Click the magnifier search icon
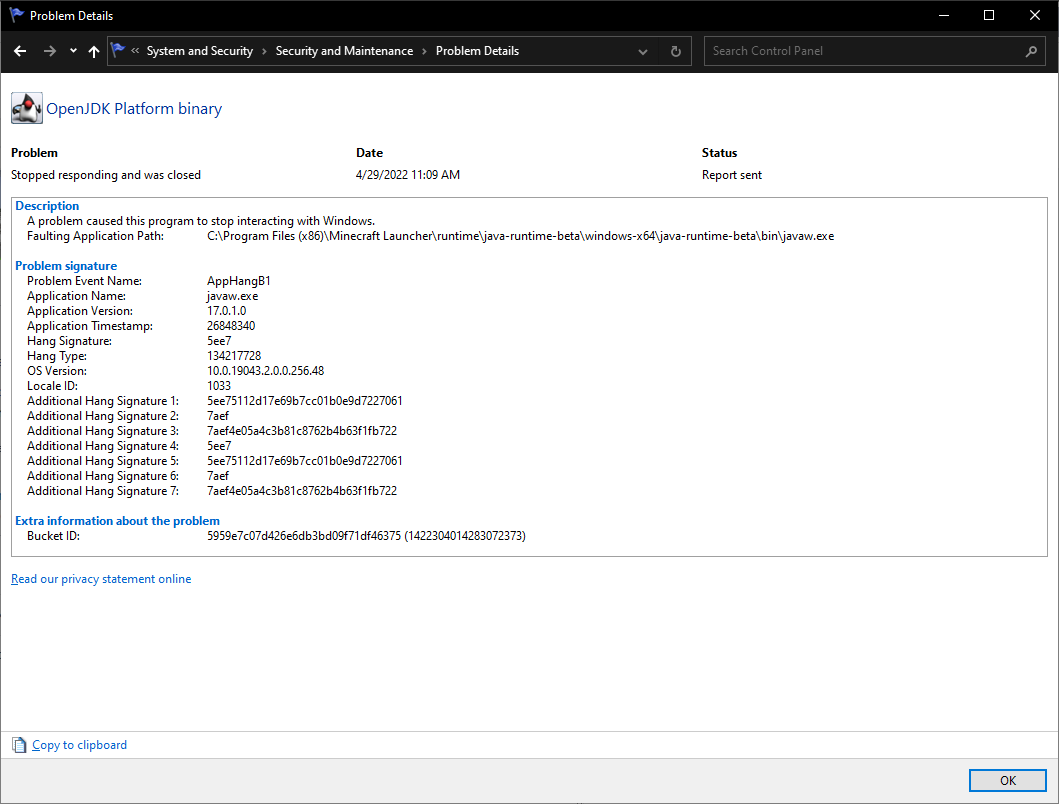The height and width of the screenshot is (804, 1059). point(1031,51)
